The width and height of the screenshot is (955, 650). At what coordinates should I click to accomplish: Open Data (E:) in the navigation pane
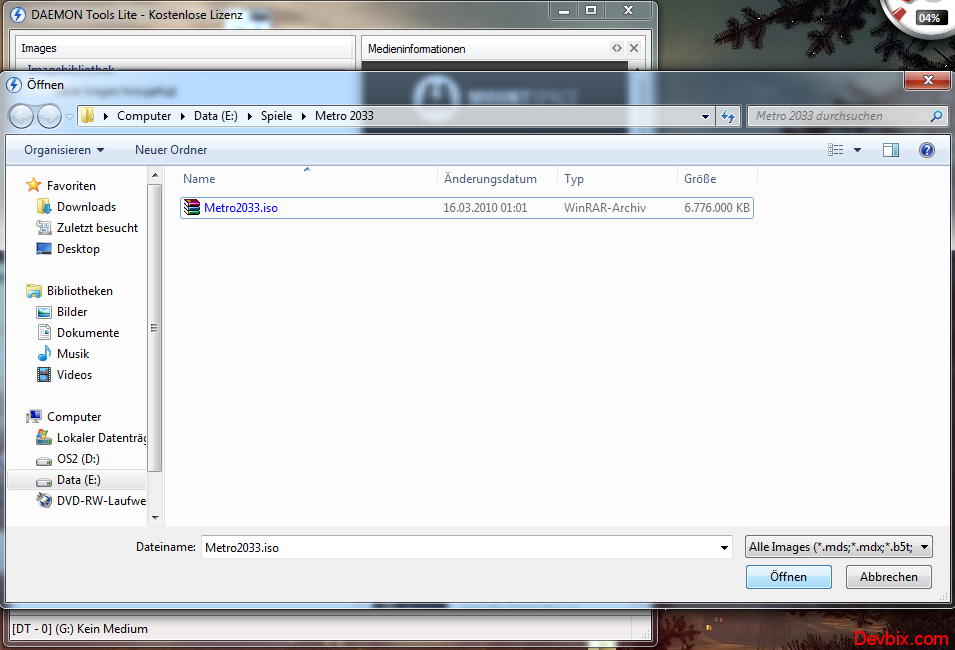(x=79, y=480)
